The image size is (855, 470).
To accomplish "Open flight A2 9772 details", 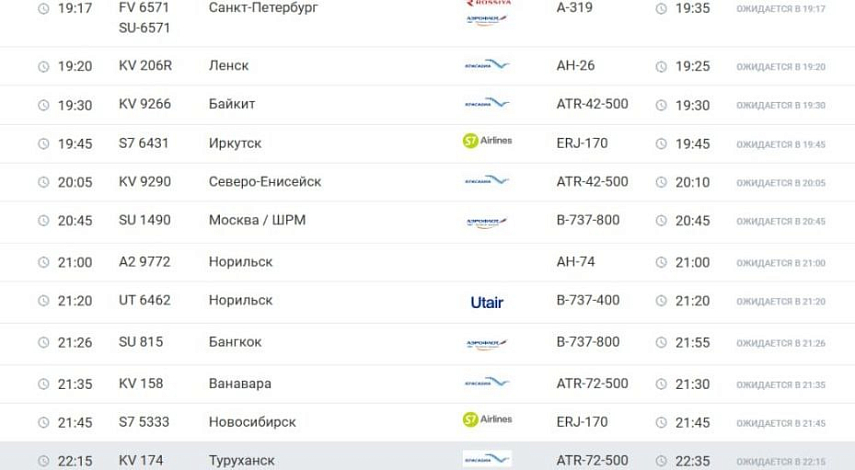I will [145, 262].
